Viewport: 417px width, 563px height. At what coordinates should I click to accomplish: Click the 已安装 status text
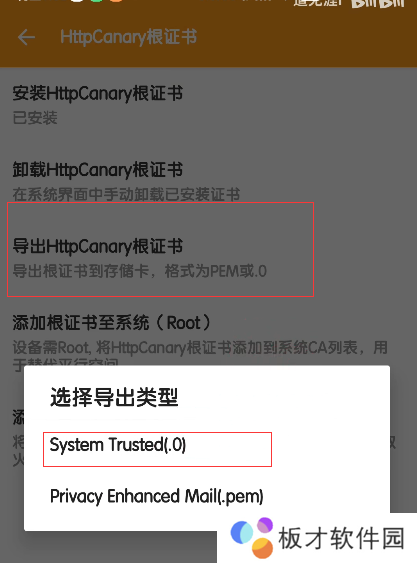click(35, 118)
